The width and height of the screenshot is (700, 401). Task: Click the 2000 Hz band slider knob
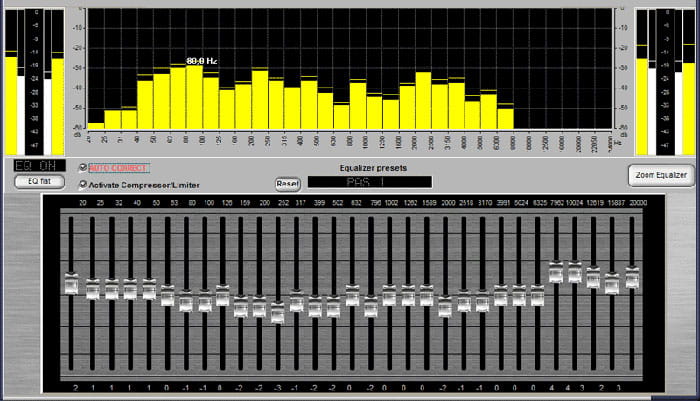click(x=445, y=307)
